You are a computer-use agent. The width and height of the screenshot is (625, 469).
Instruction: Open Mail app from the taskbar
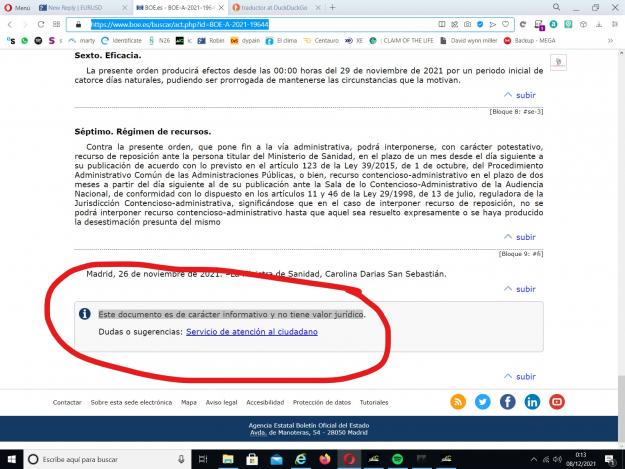tap(276, 459)
